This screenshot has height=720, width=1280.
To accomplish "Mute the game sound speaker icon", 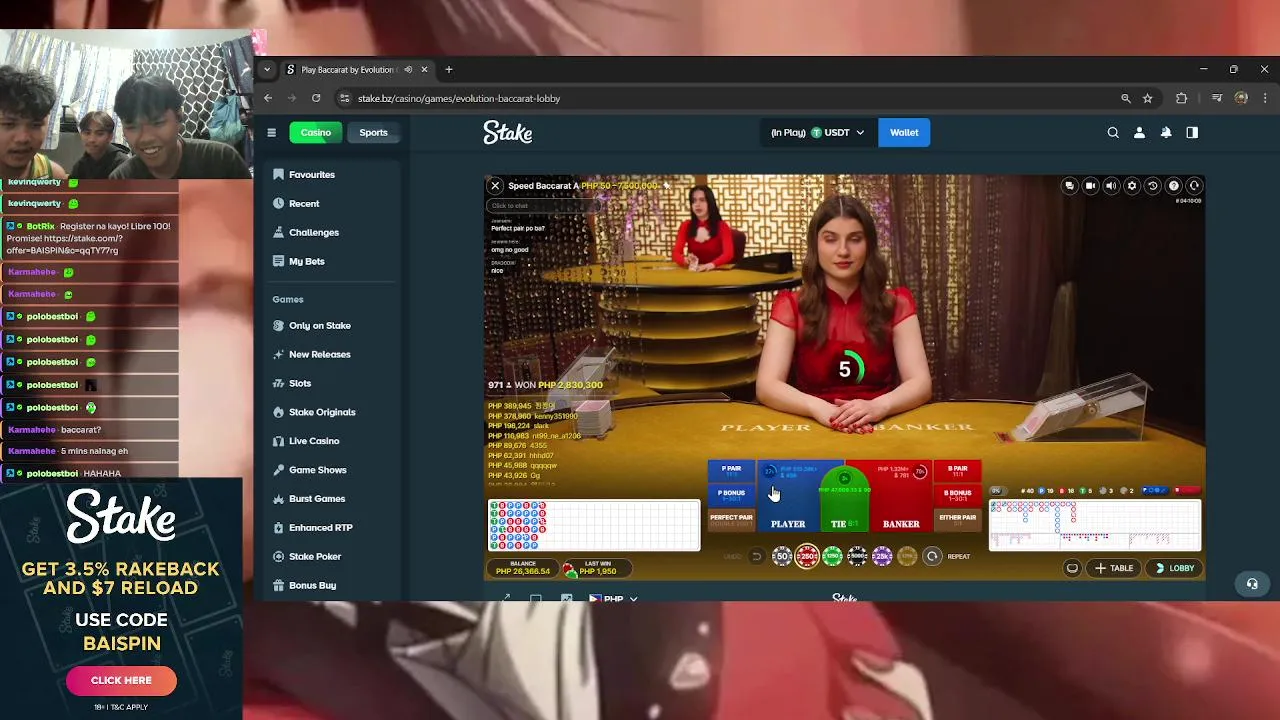I will coord(1111,186).
